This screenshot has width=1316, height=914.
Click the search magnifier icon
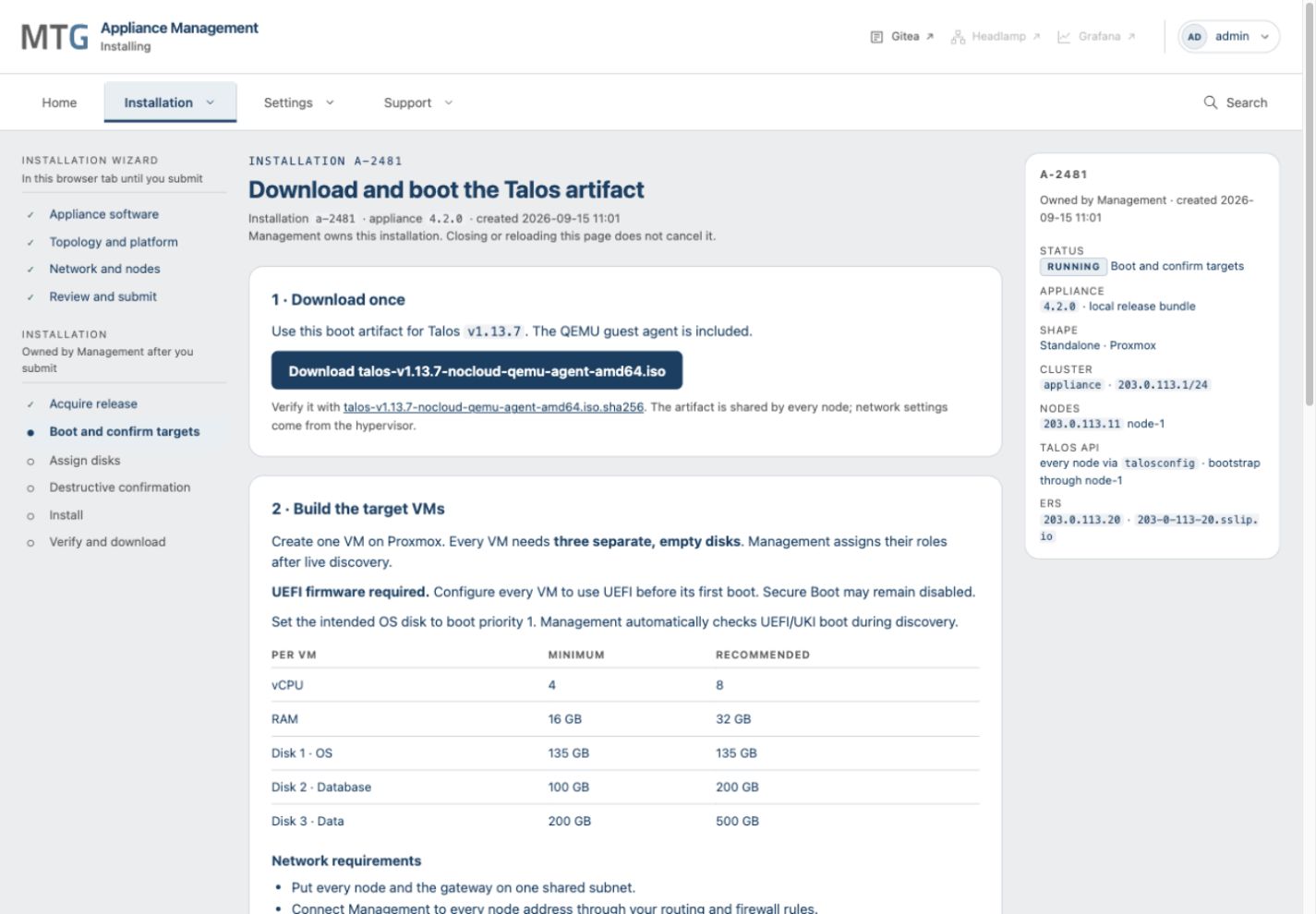coord(1211,102)
